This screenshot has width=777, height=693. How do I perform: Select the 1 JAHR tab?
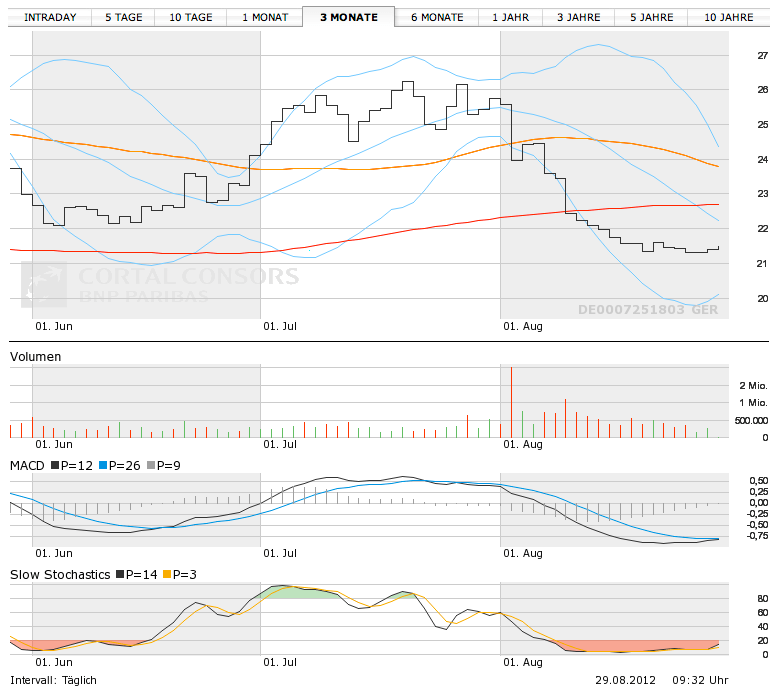(x=510, y=17)
